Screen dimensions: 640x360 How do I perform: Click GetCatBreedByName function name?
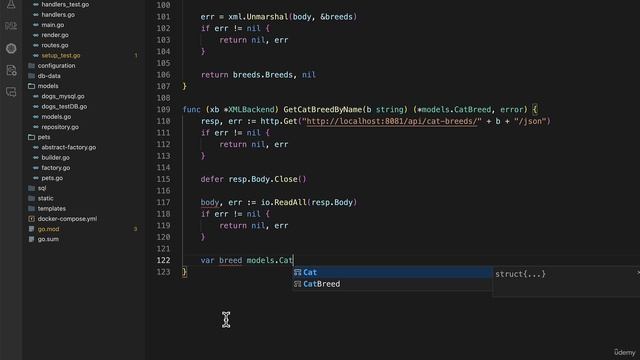coord(322,109)
